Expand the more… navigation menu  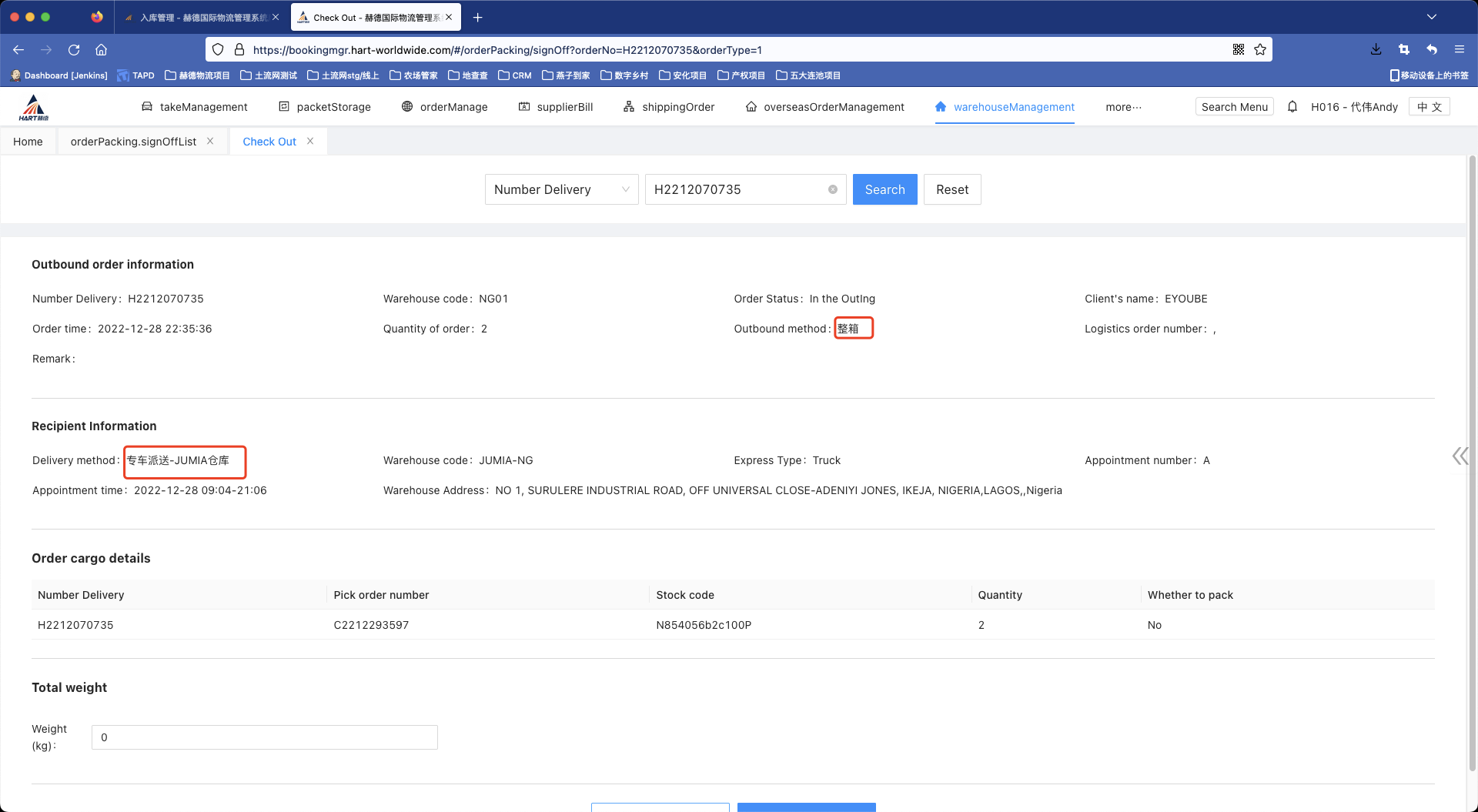1123,107
